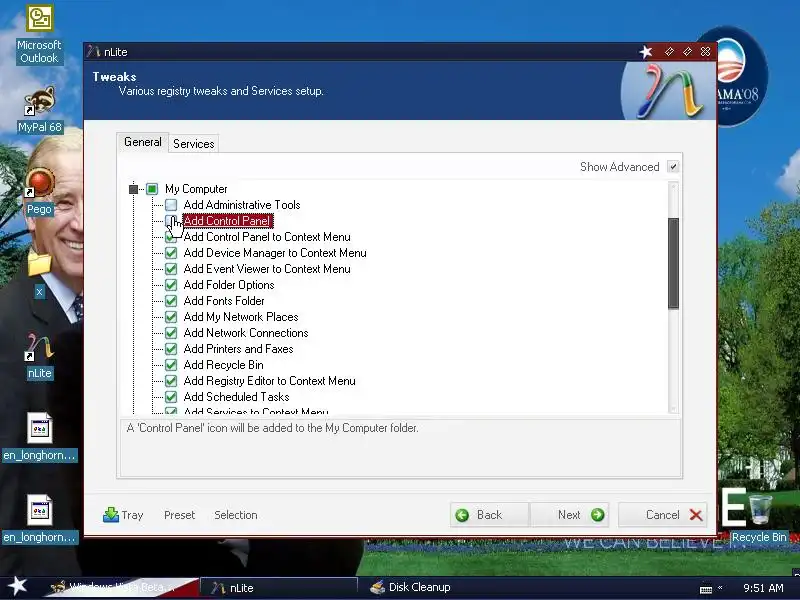Select the My Computer label in the tree
This screenshot has height=600, width=800.
tap(196, 189)
